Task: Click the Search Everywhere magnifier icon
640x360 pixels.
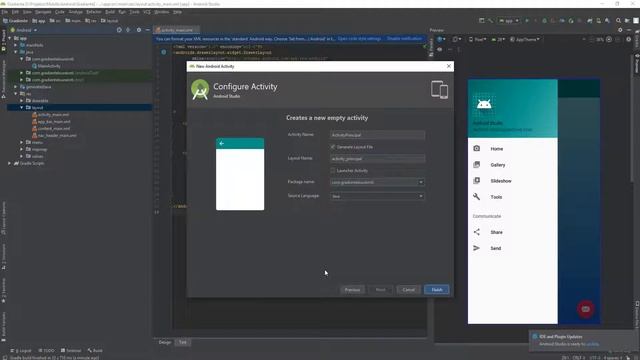Action: [618, 20]
